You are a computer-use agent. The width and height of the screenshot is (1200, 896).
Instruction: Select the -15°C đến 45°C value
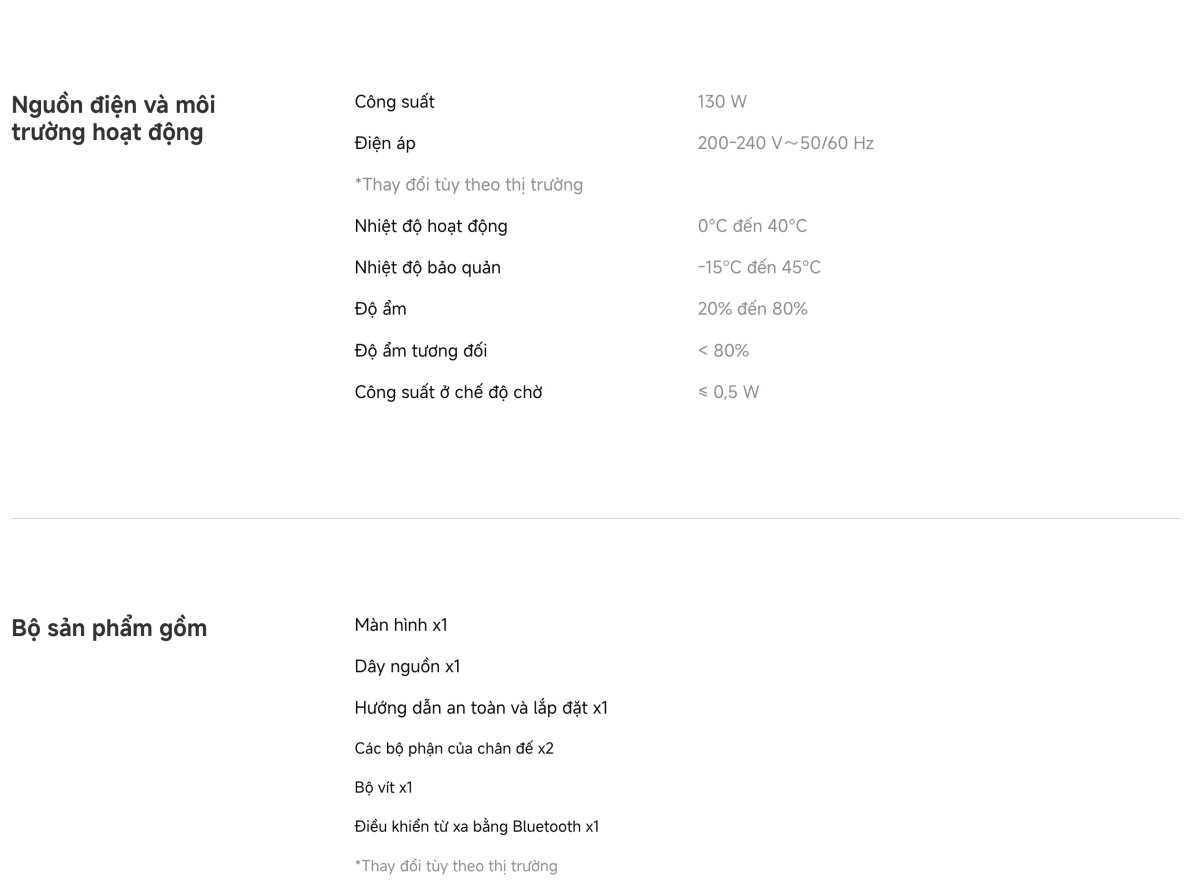[x=759, y=268]
